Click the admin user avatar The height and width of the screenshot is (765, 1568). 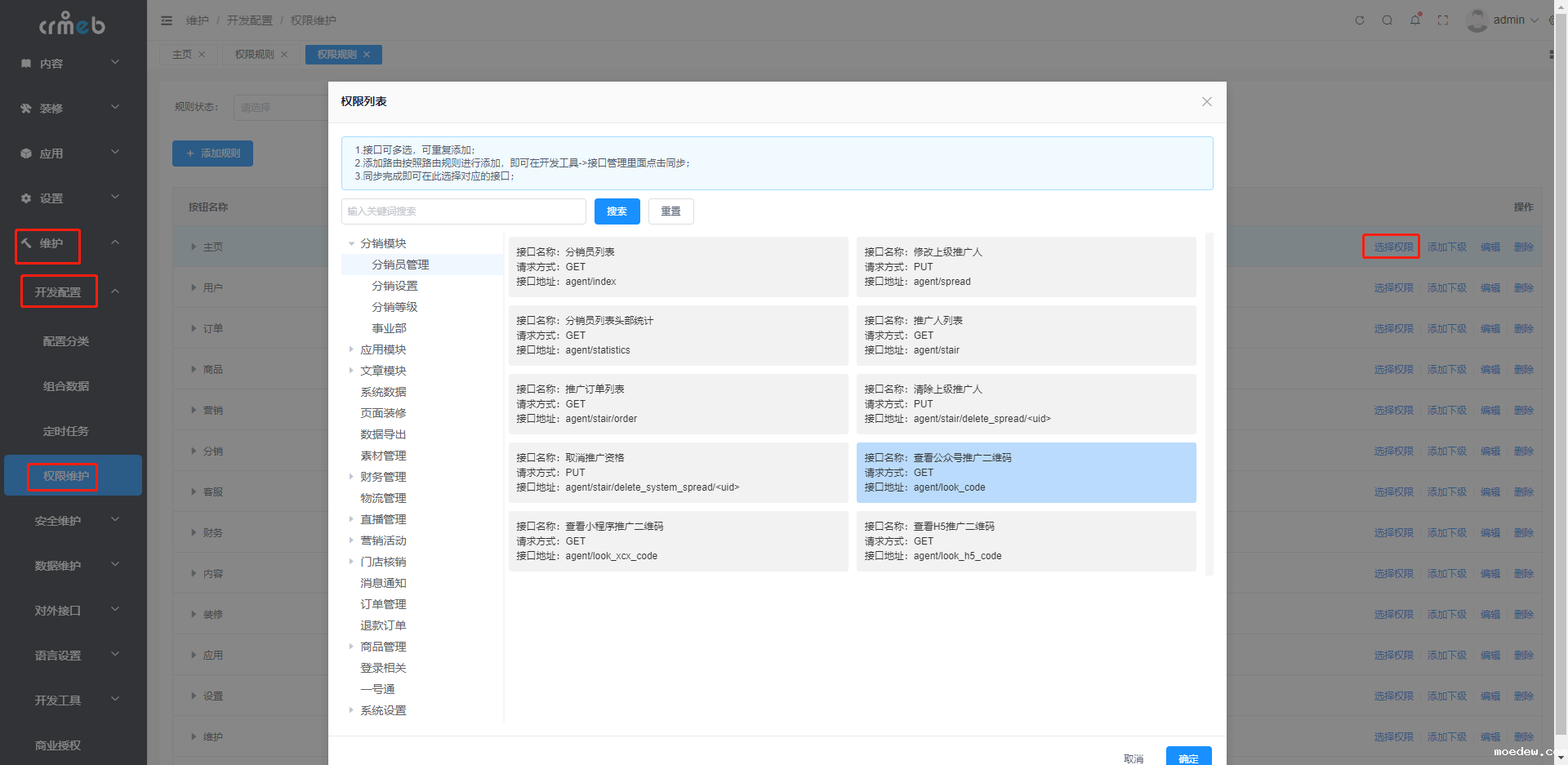coord(1477,20)
